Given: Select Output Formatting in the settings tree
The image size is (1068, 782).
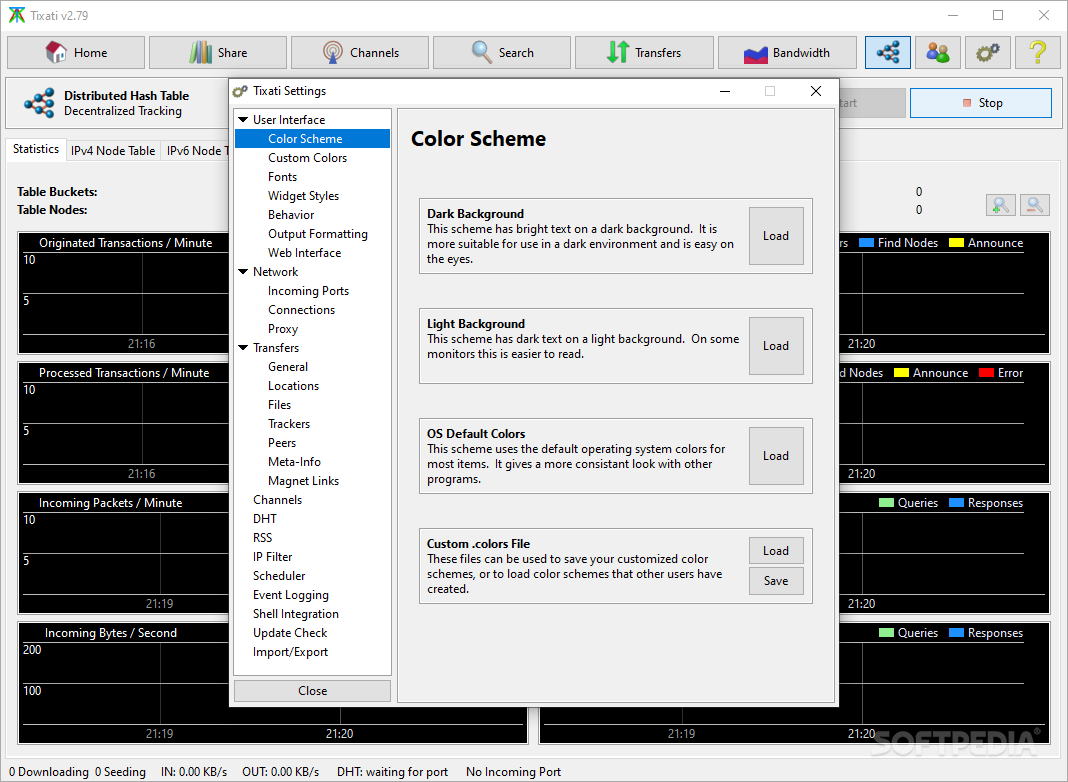Looking at the screenshot, I should point(317,234).
